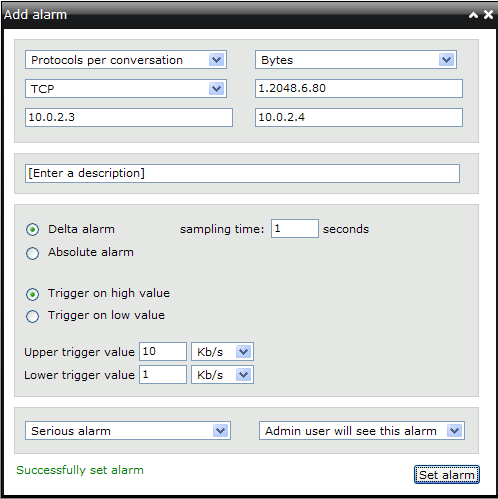The height and width of the screenshot is (499, 498).
Task: Click the sampling time input field
Action: pyautogui.click(x=295, y=229)
